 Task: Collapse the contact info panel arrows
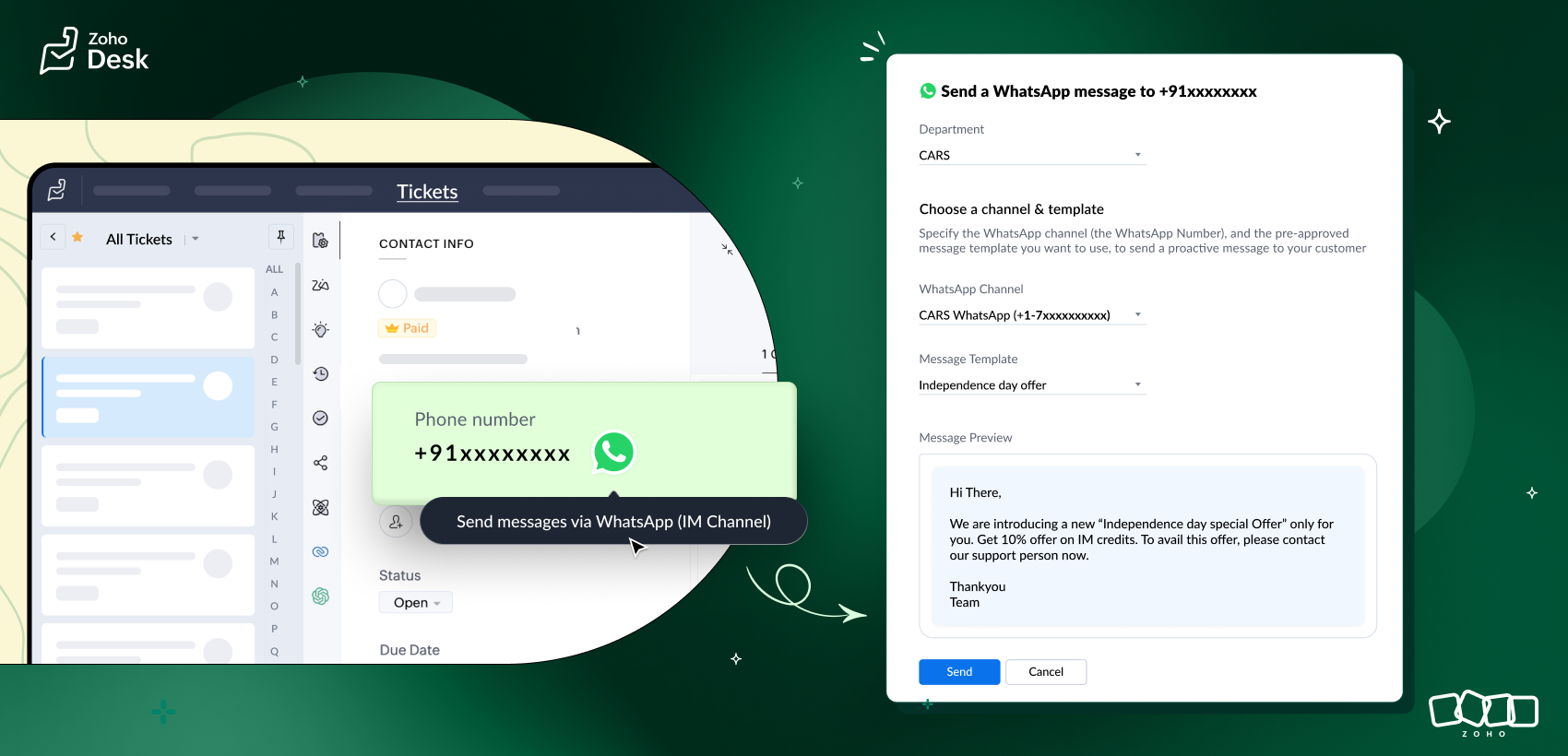pos(727,249)
